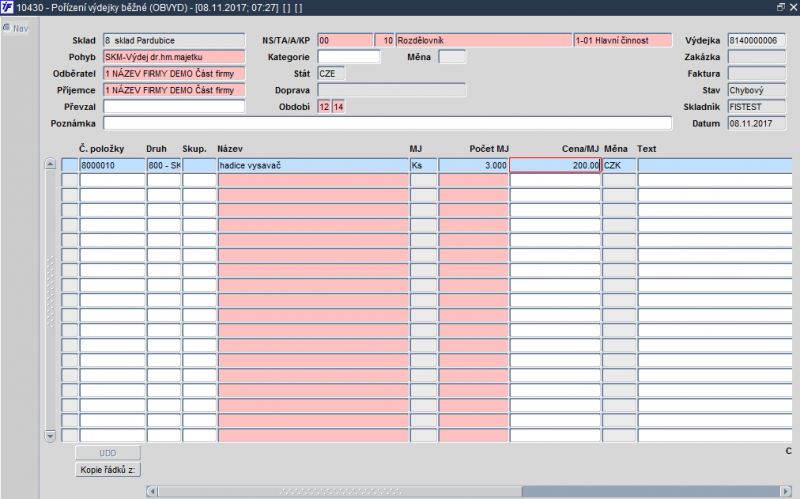
Task: Click the Převzal input field
Action: [x=174, y=107]
